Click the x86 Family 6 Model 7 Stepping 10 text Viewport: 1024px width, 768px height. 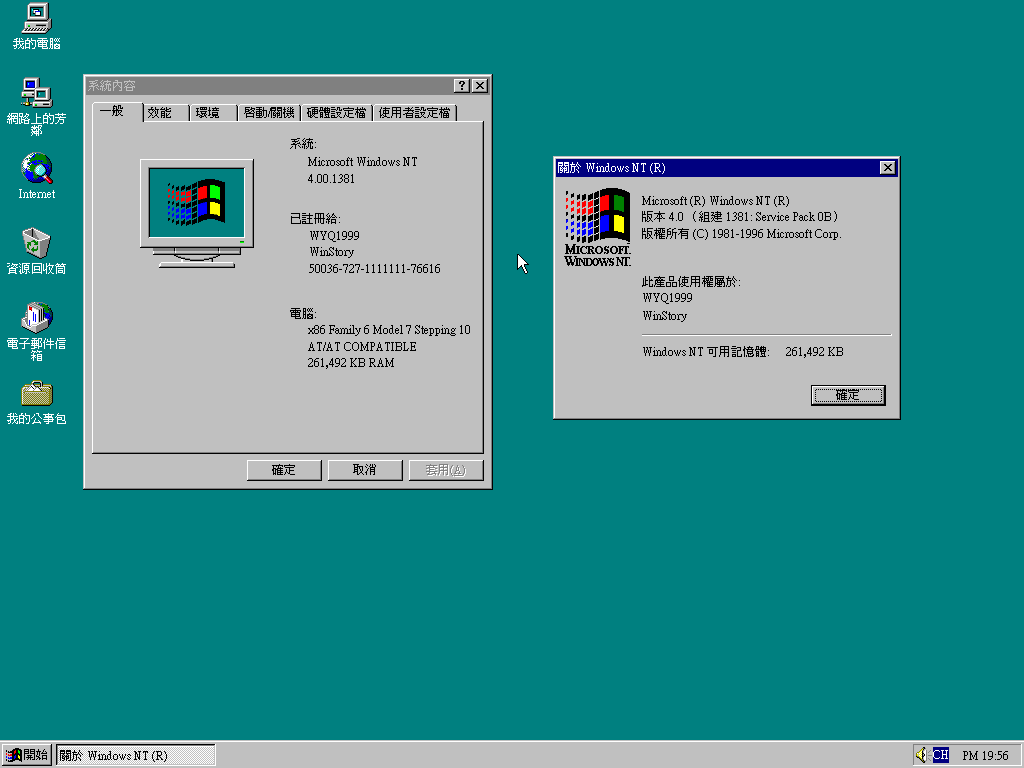389,330
